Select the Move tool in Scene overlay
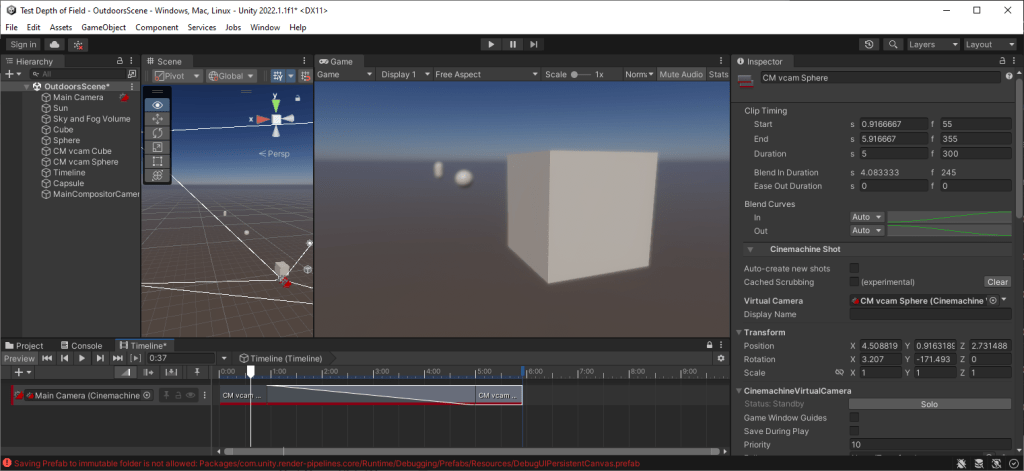Screen dimensions: 1024x471 tap(157, 118)
